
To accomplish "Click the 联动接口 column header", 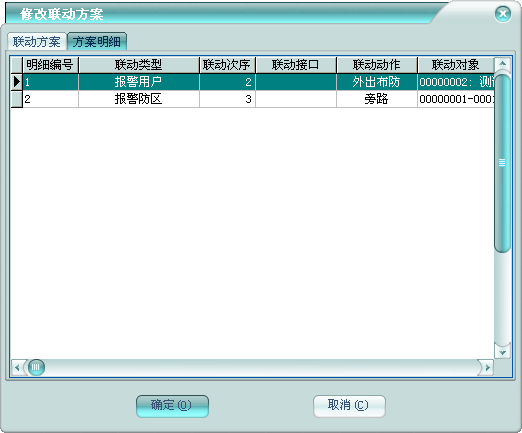I will click(x=296, y=65).
